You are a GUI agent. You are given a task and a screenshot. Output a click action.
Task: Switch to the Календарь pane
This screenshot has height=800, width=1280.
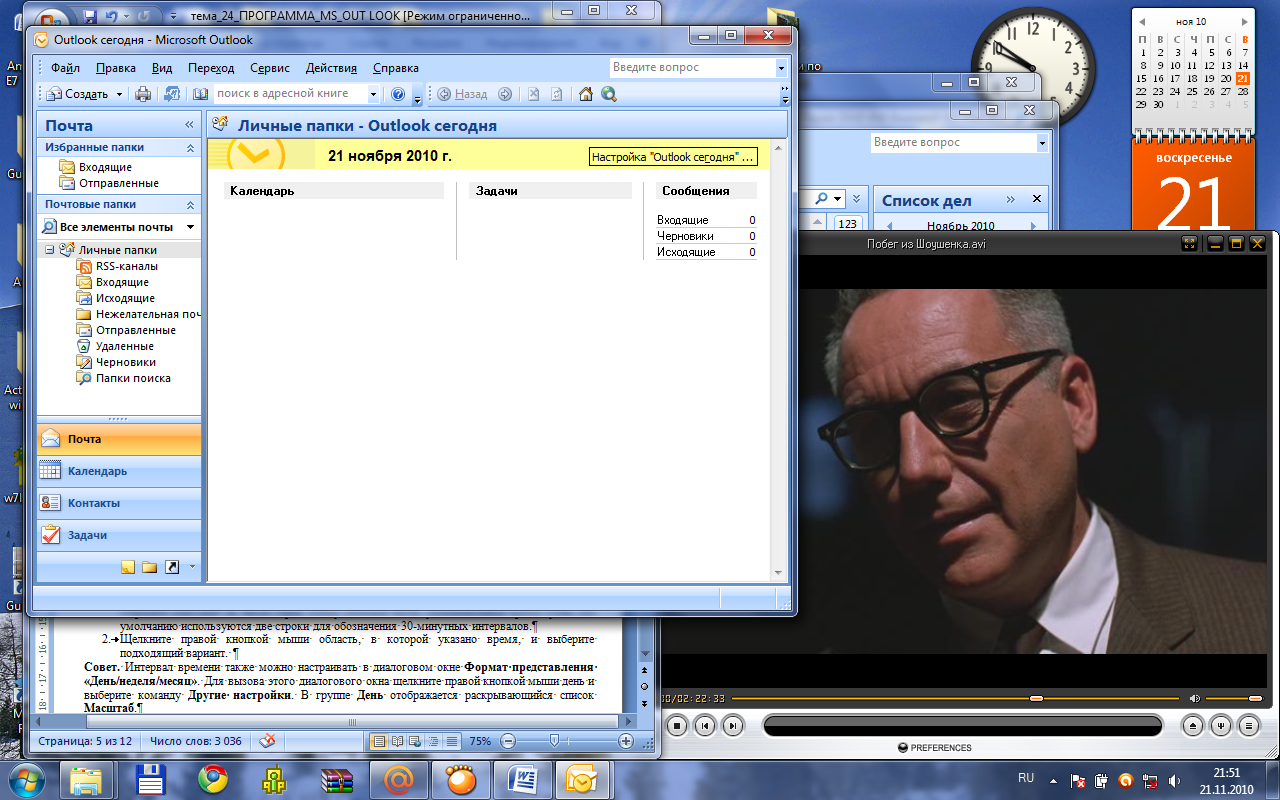click(x=119, y=471)
